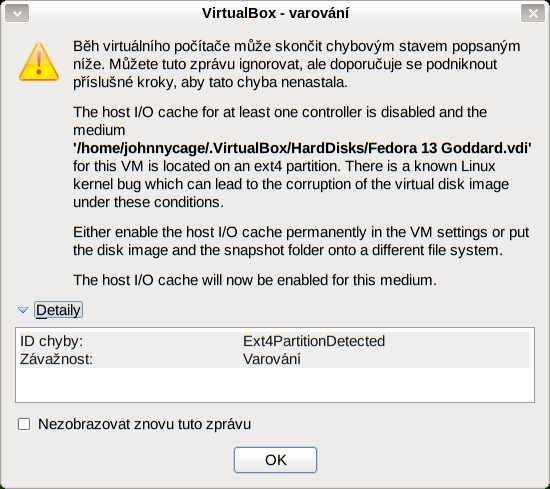
Task: Select the ID chyby row label
Action: coord(51,341)
